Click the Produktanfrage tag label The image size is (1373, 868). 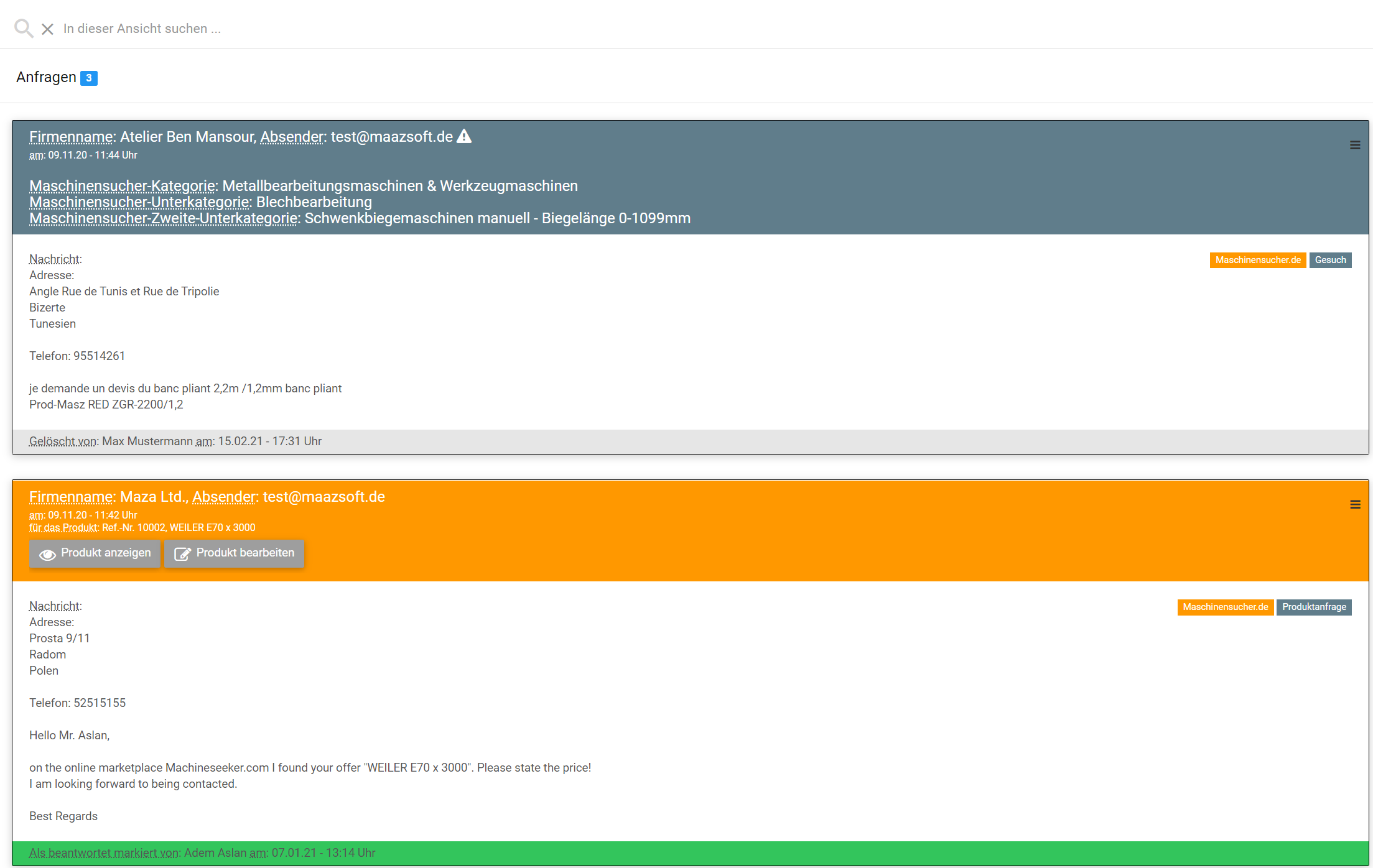(x=1314, y=607)
